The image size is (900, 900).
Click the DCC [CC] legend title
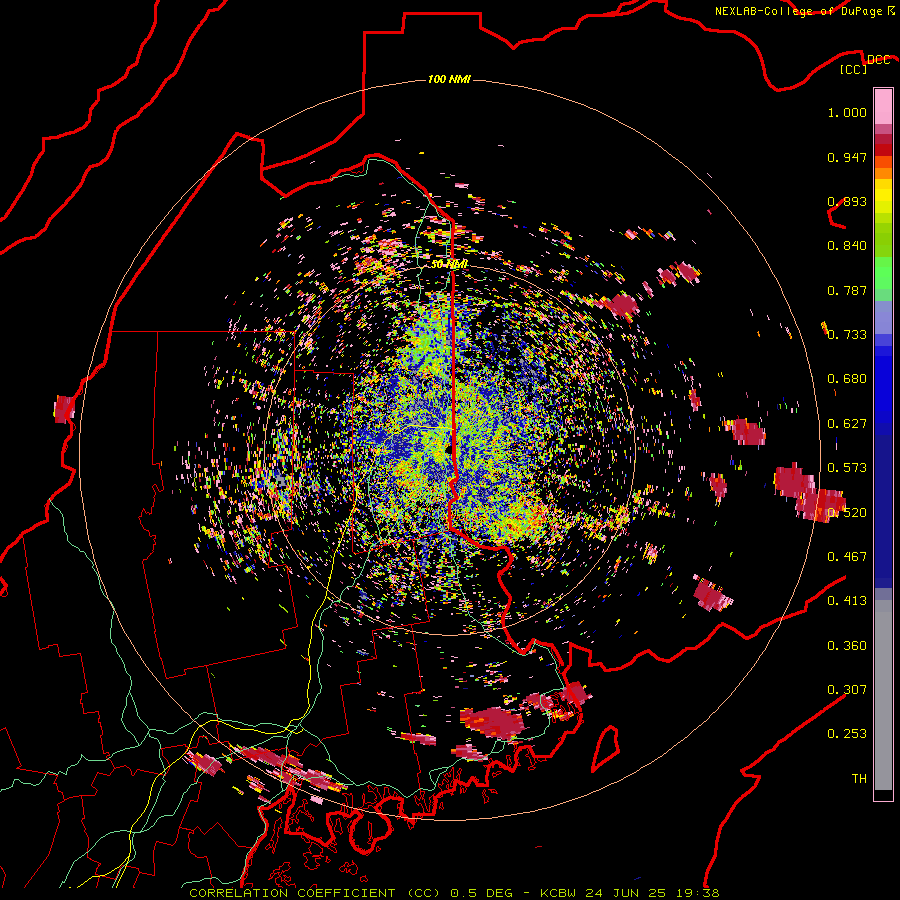pyautogui.click(x=865, y=64)
